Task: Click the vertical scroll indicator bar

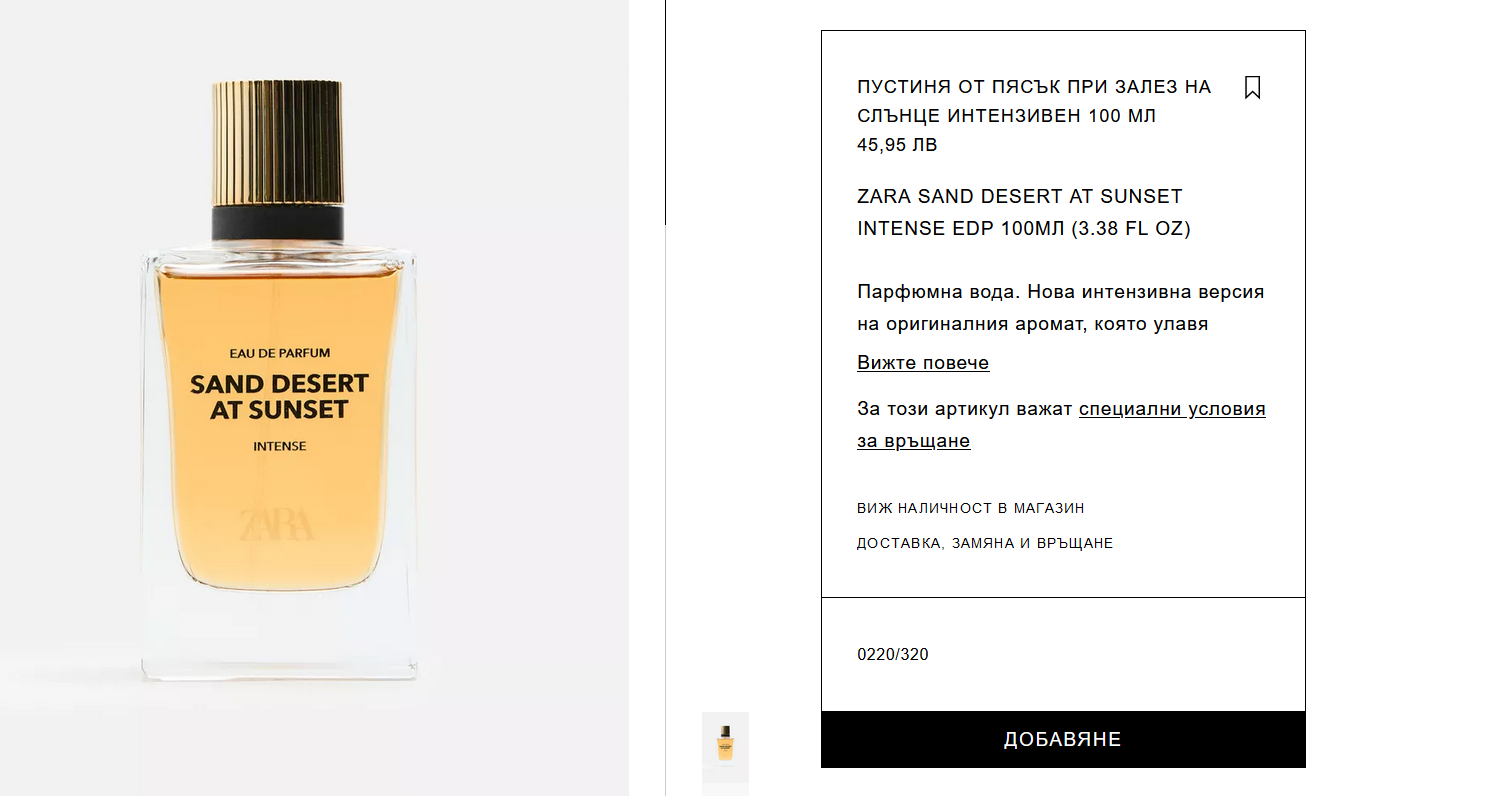Action: pyautogui.click(x=665, y=112)
